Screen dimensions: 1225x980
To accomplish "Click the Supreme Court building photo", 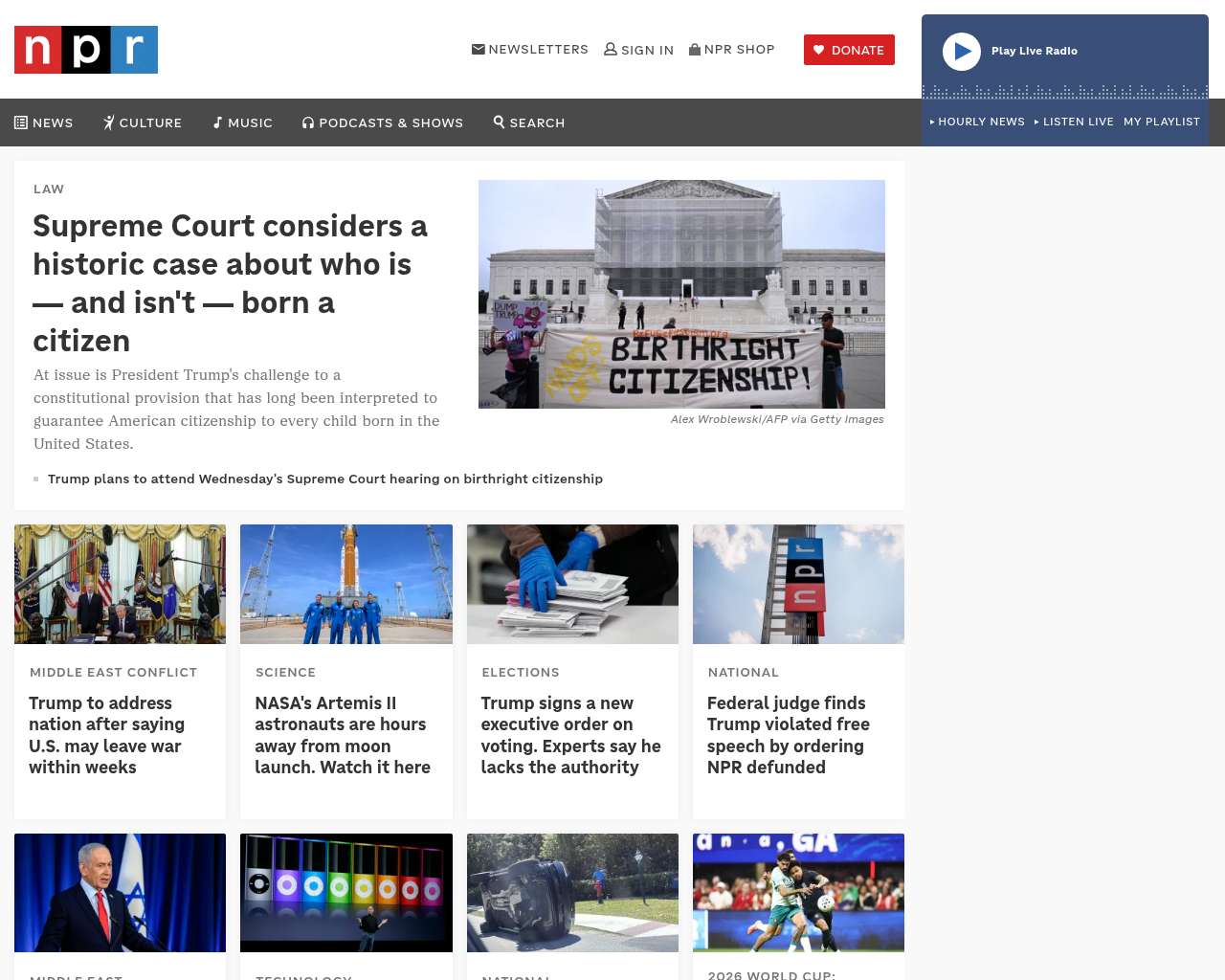I will 681,294.
